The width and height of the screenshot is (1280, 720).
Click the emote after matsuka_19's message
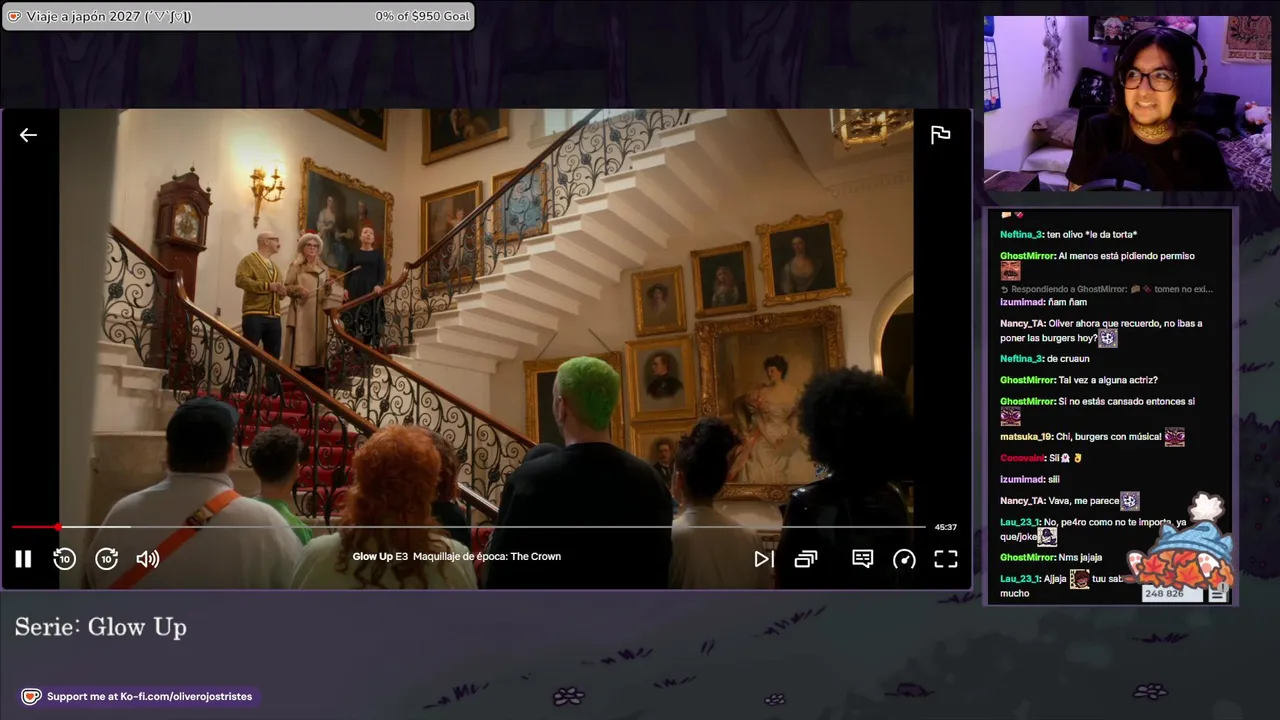tap(1174, 437)
